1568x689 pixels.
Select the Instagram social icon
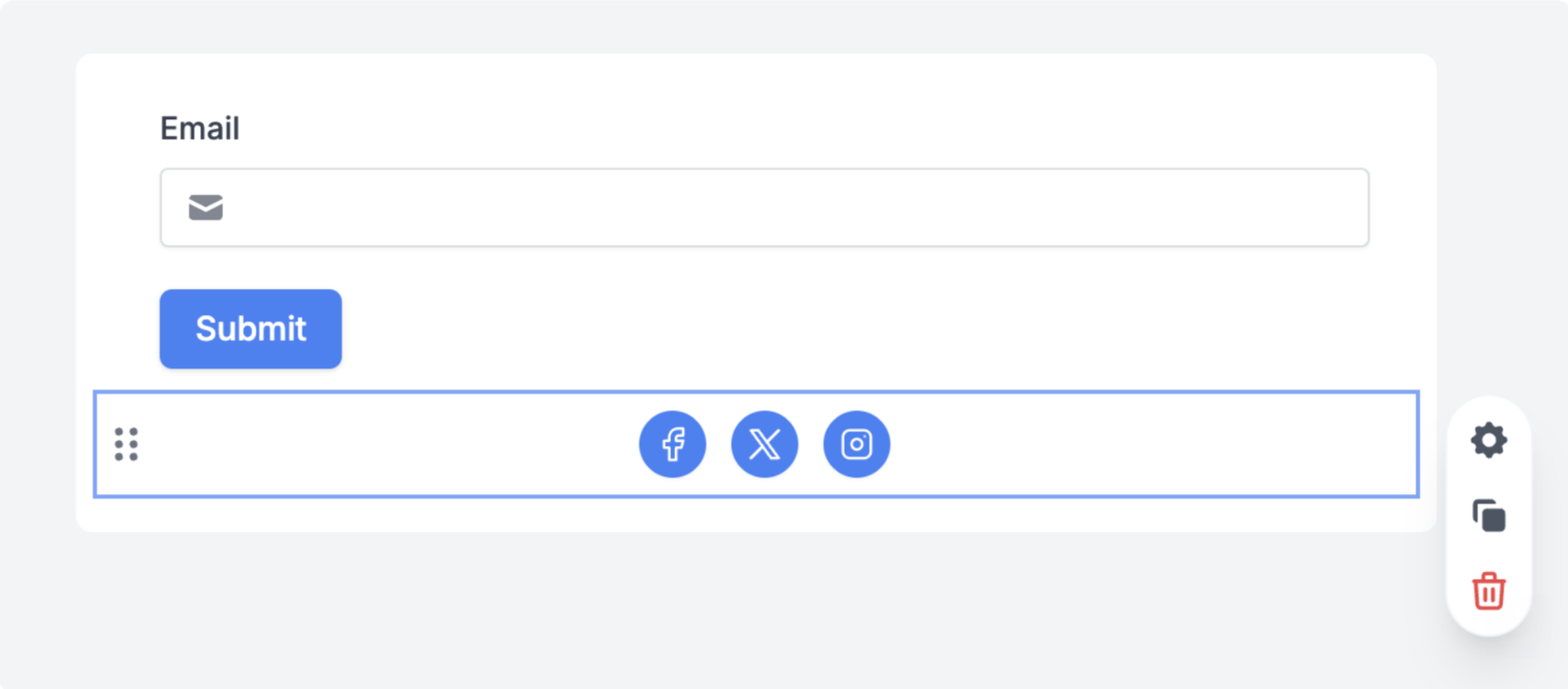[x=857, y=444]
